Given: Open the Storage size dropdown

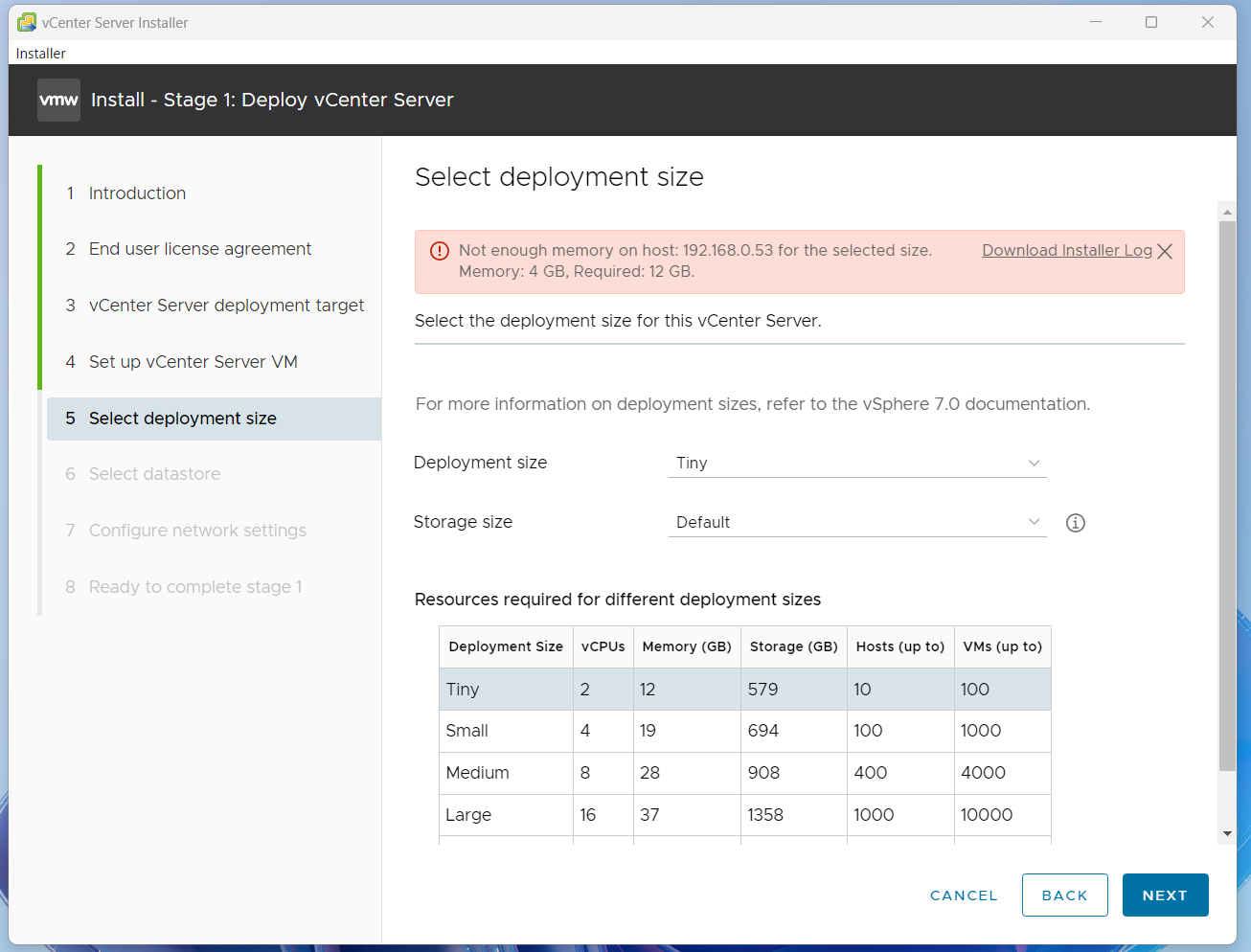Looking at the screenshot, I should pyautogui.click(x=856, y=523).
